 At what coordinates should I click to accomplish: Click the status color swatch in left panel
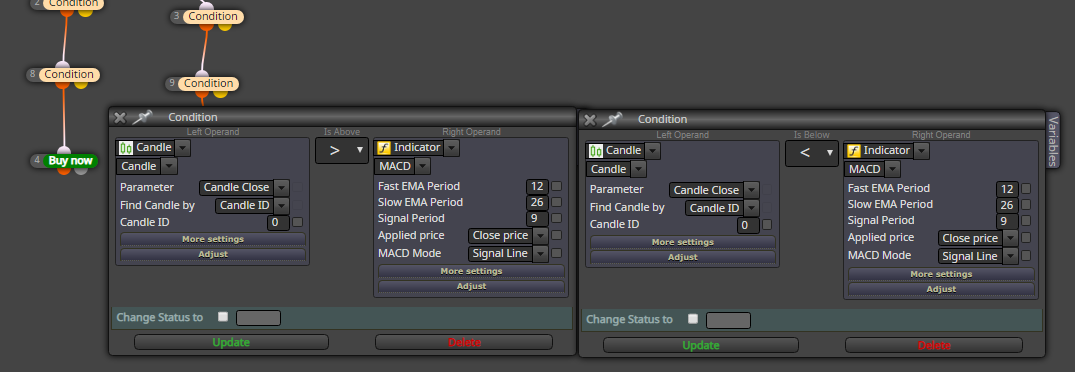(258, 318)
